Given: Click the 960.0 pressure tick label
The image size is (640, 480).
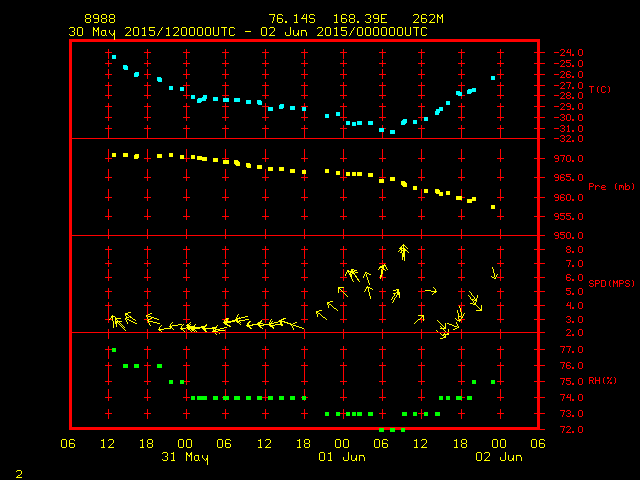Looking at the screenshot, I should pos(569,198).
